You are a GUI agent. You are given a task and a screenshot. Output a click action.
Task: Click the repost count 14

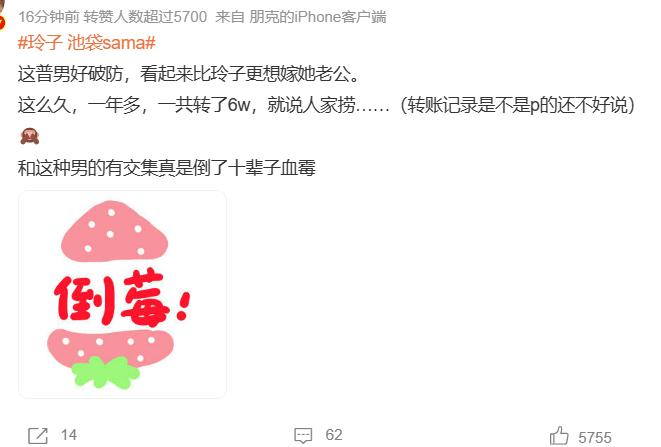point(69,435)
